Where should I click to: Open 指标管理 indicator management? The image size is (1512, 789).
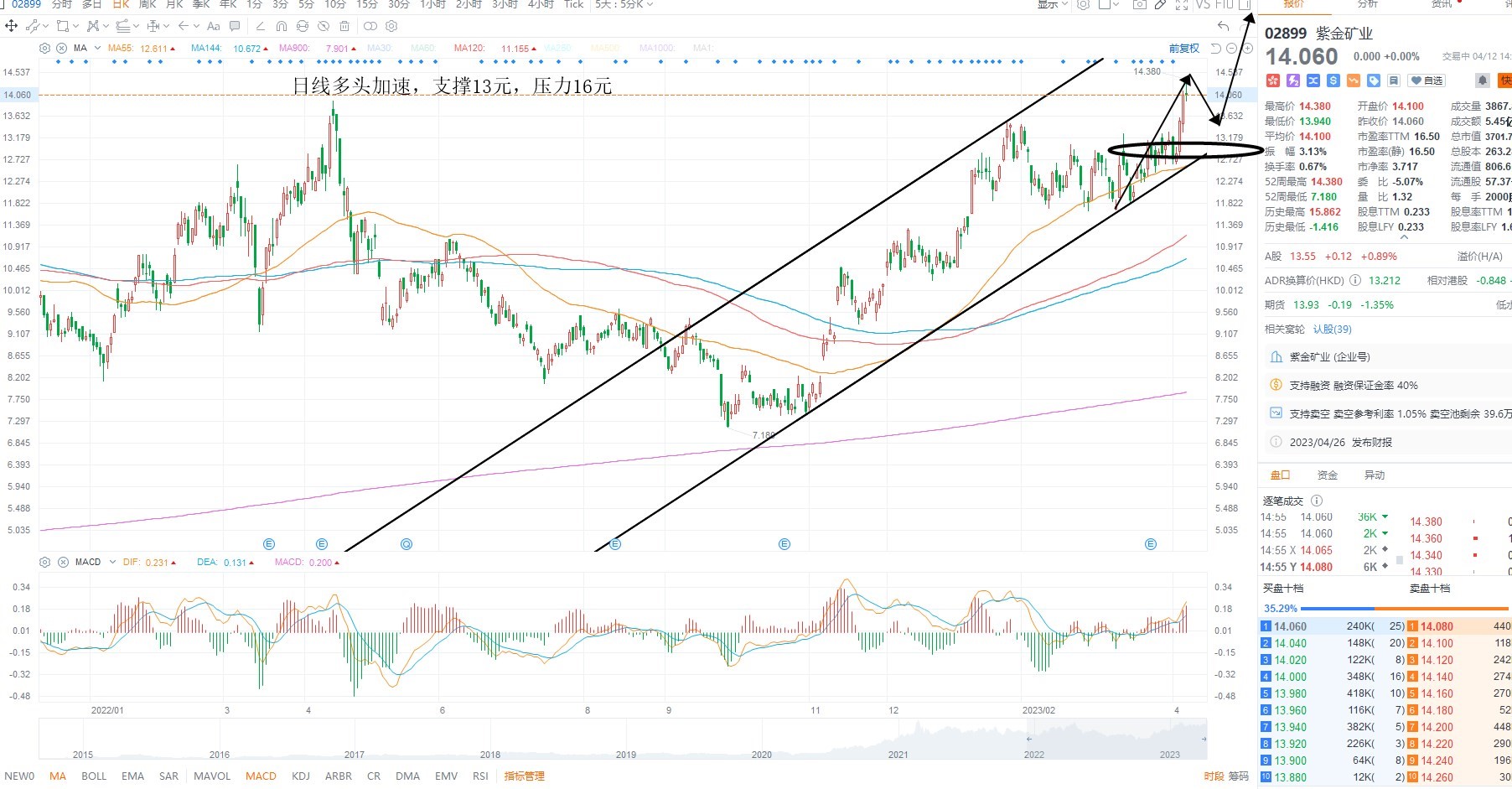(524, 776)
